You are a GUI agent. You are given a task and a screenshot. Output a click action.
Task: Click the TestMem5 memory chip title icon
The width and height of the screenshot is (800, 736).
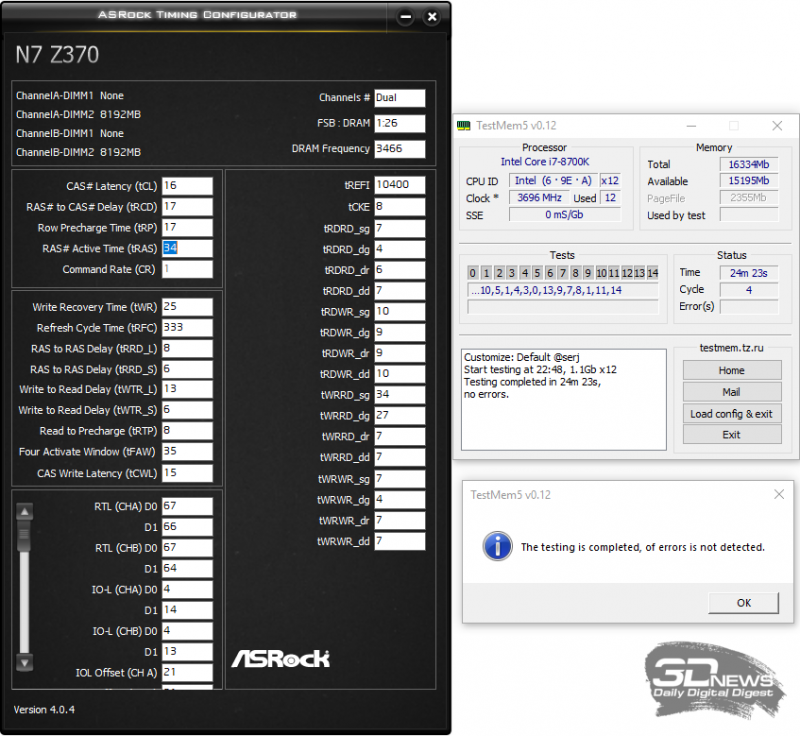(x=464, y=126)
